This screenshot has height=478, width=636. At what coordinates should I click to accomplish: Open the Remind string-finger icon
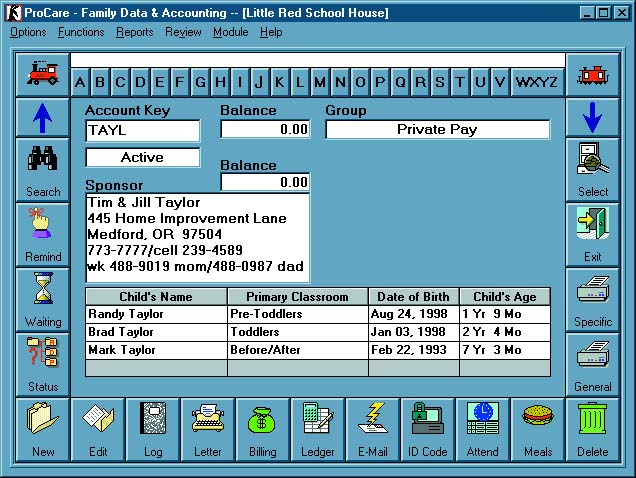pos(43,231)
